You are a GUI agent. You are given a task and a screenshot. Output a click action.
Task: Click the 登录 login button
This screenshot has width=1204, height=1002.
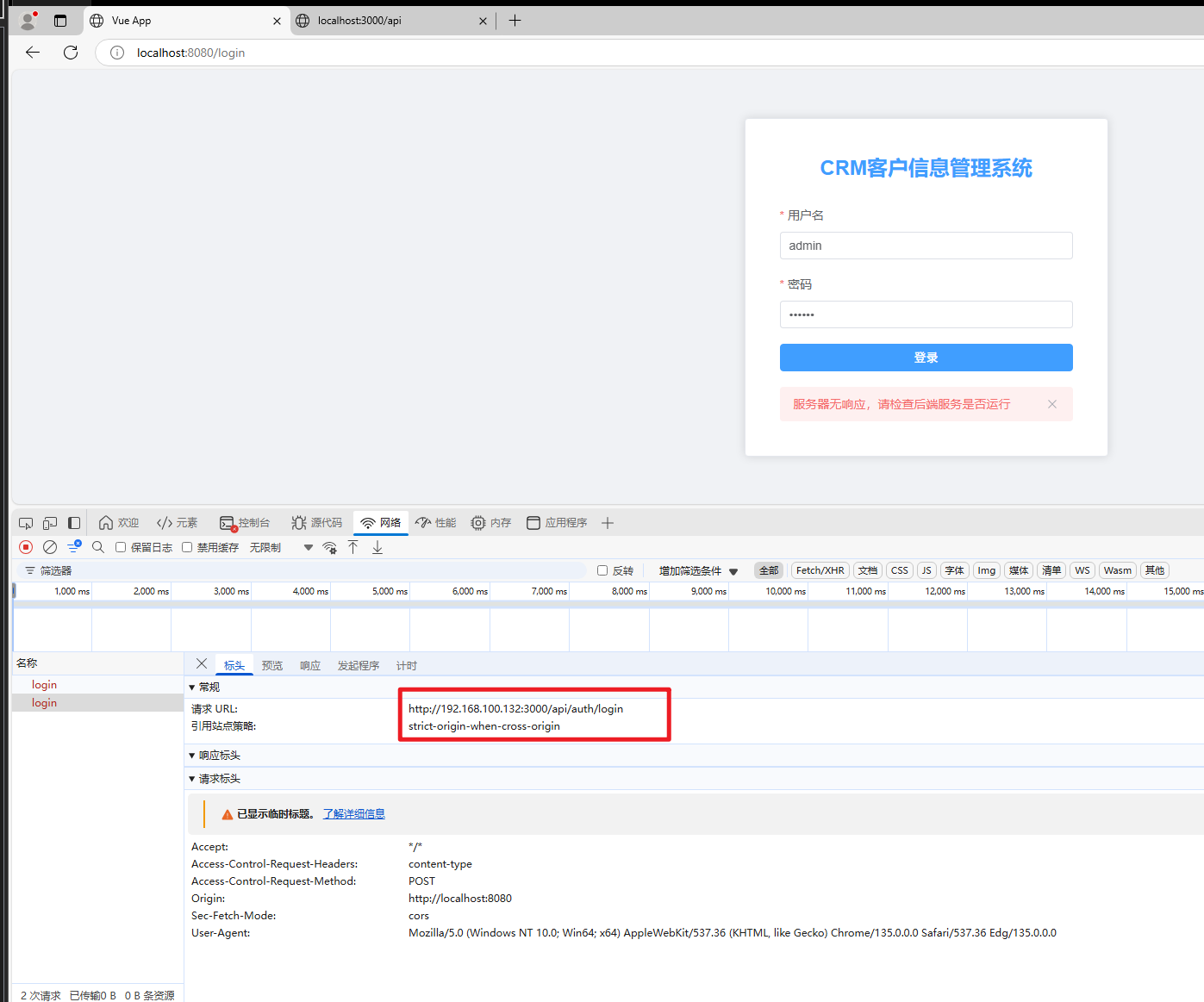926,358
